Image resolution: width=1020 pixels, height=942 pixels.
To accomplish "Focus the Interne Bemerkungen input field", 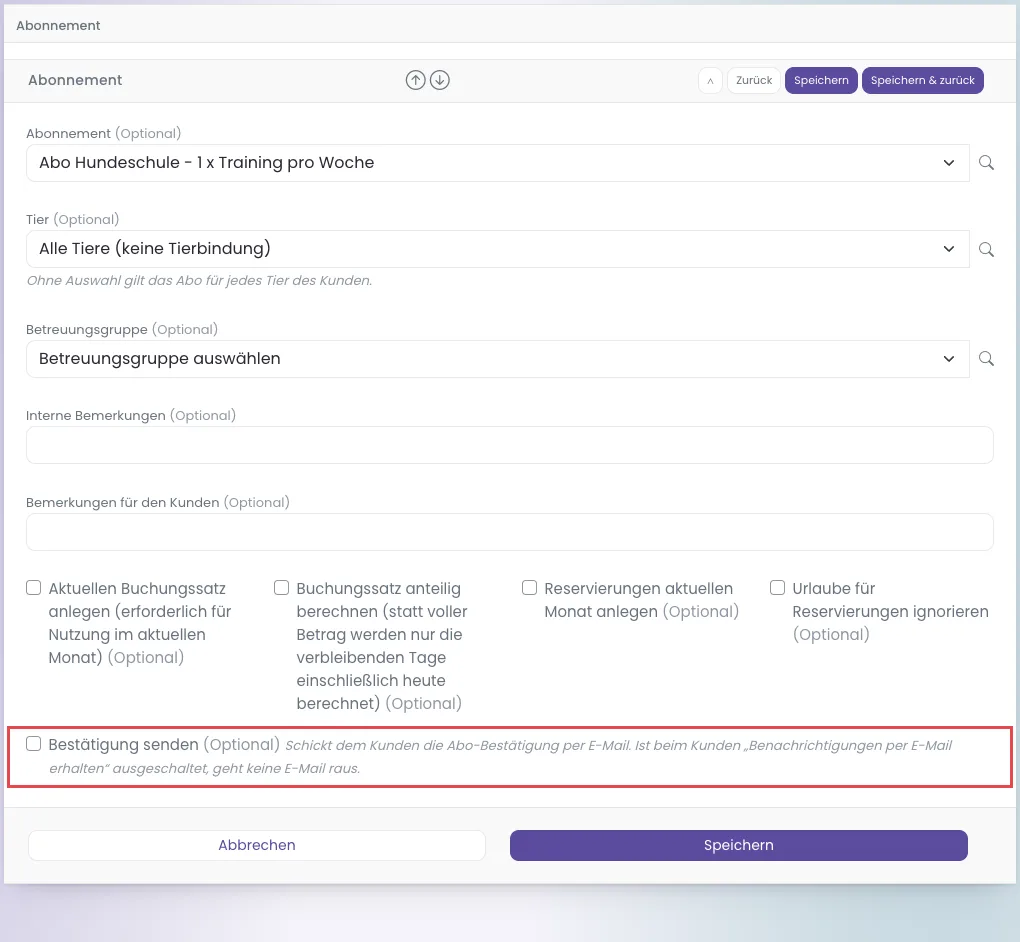I will point(510,445).
